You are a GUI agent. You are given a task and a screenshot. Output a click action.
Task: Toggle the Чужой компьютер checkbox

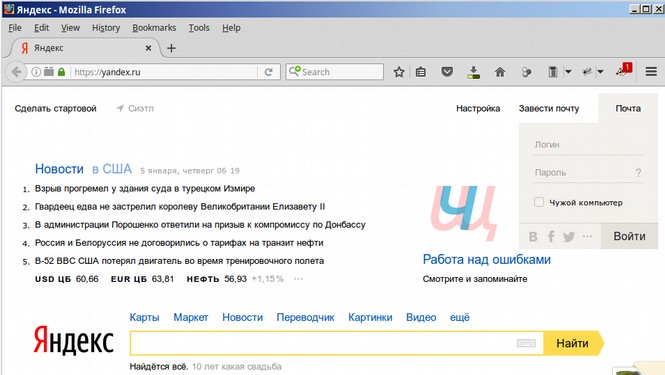539,202
